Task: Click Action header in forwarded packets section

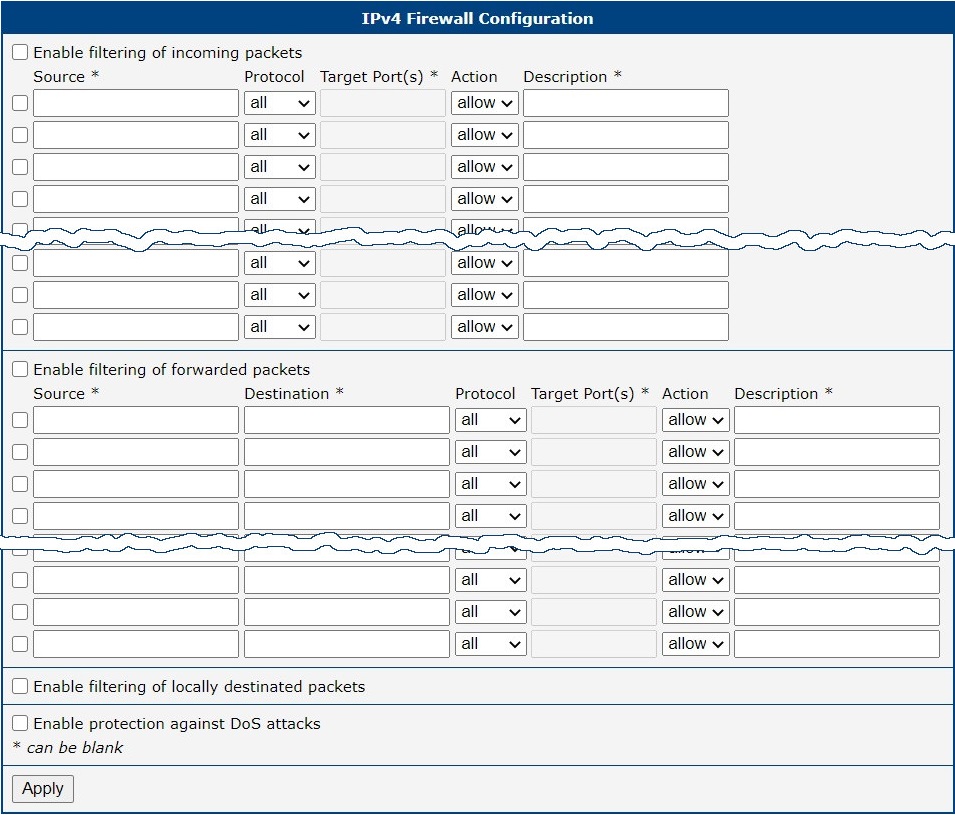Action: click(685, 393)
